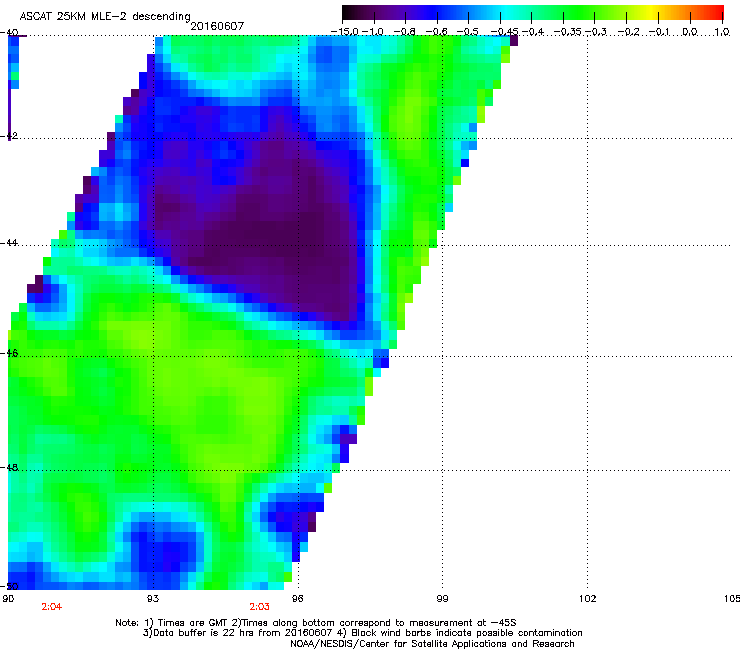Click the 93 longitude axis label
Image resolution: width=740 pixels, height=650 pixels.
(153, 599)
